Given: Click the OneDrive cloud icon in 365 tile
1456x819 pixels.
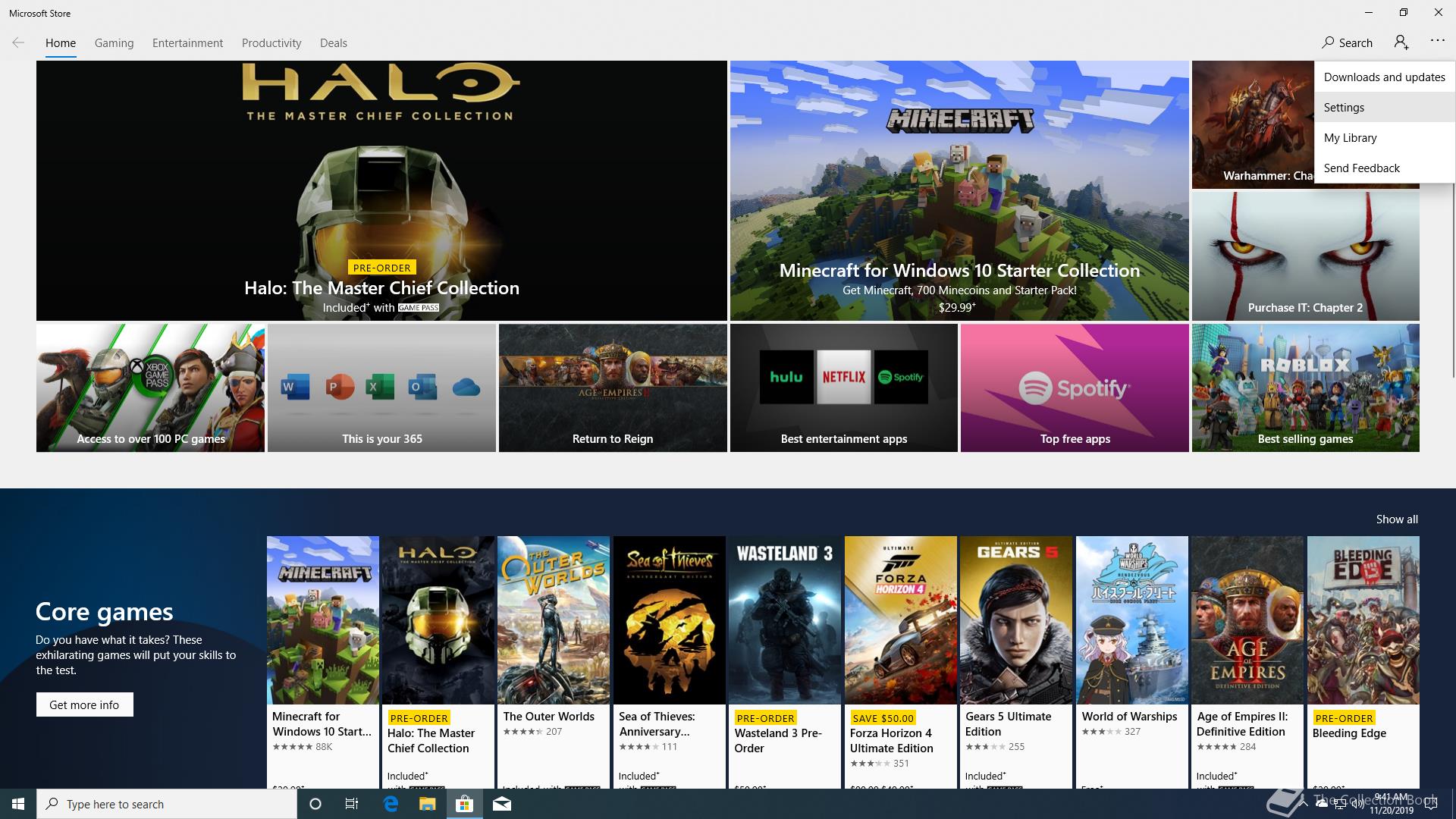Looking at the screenshot, I should [466, 388].
